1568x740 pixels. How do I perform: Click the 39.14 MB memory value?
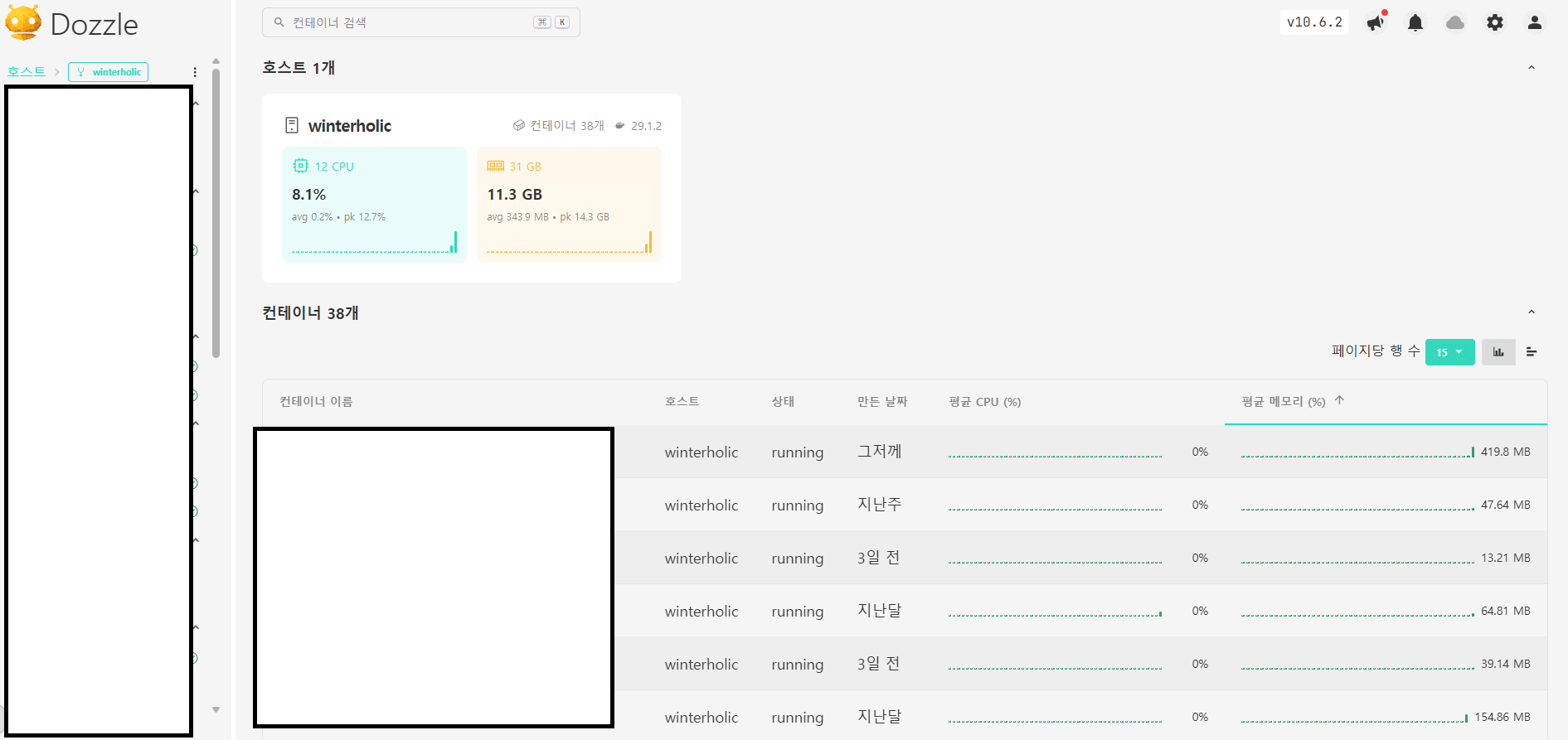click(x=1506, y=664)
